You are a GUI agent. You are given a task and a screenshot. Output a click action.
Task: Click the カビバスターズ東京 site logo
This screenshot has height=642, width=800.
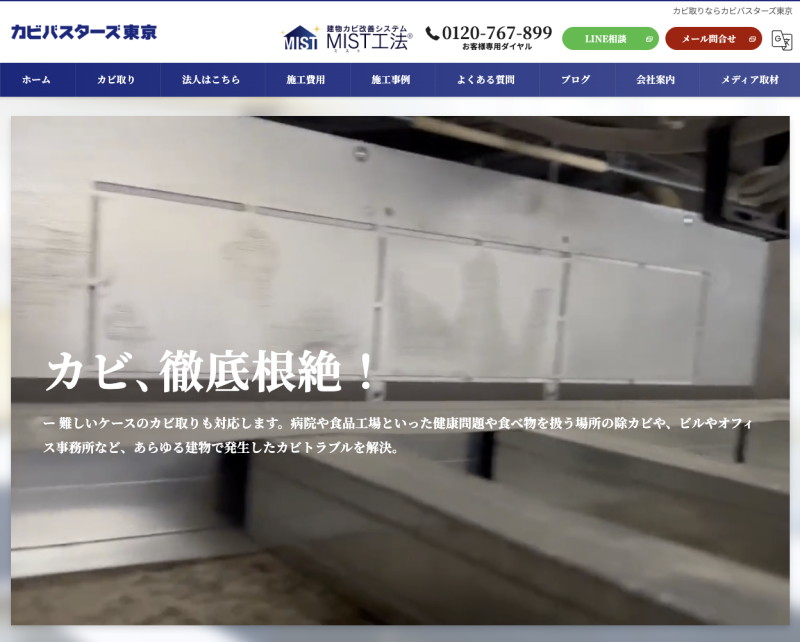tap(84, 32)
